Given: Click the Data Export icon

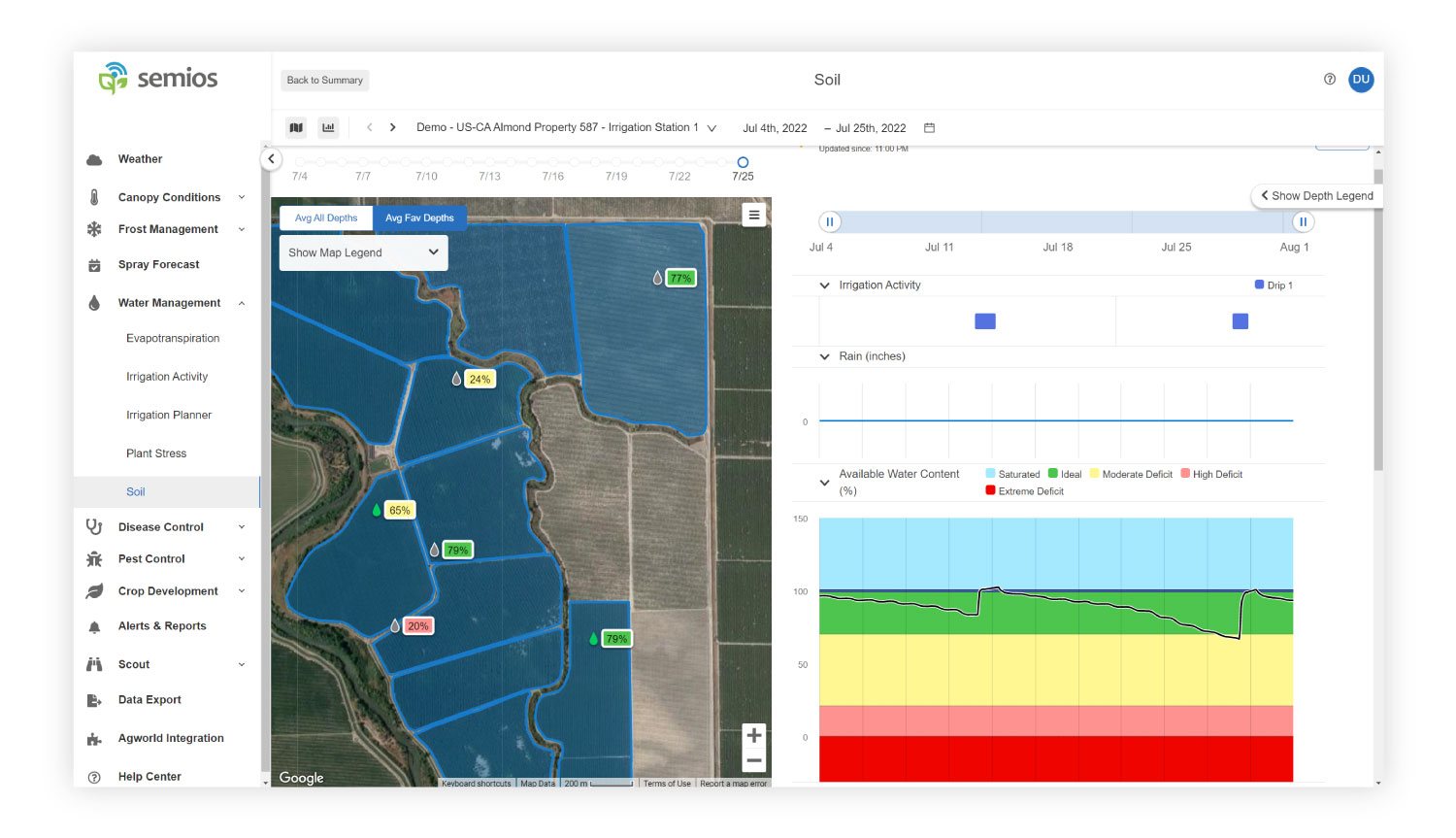Looking at the screenshot, I should point(94,700).
